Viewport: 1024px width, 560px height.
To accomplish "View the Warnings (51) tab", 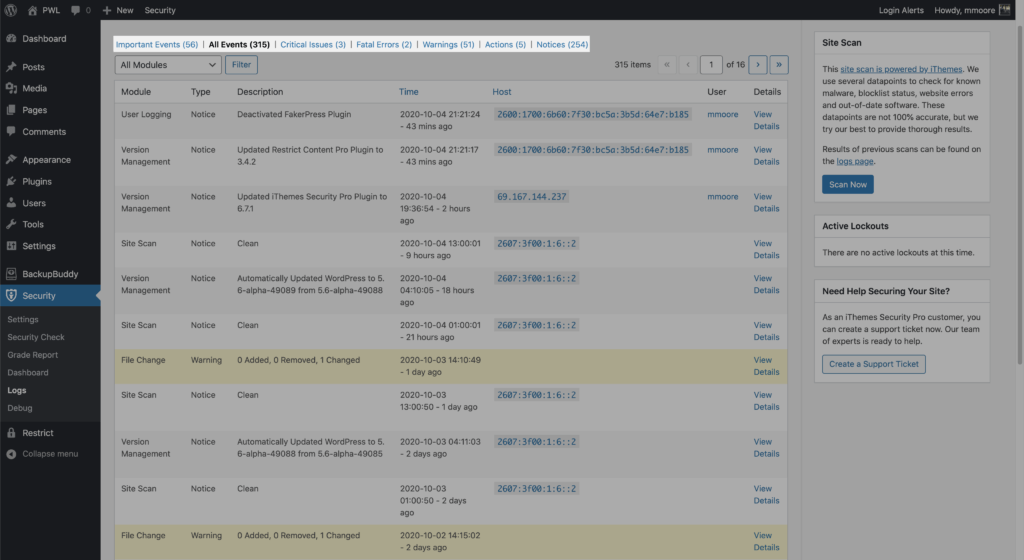I will click(448, 44).
